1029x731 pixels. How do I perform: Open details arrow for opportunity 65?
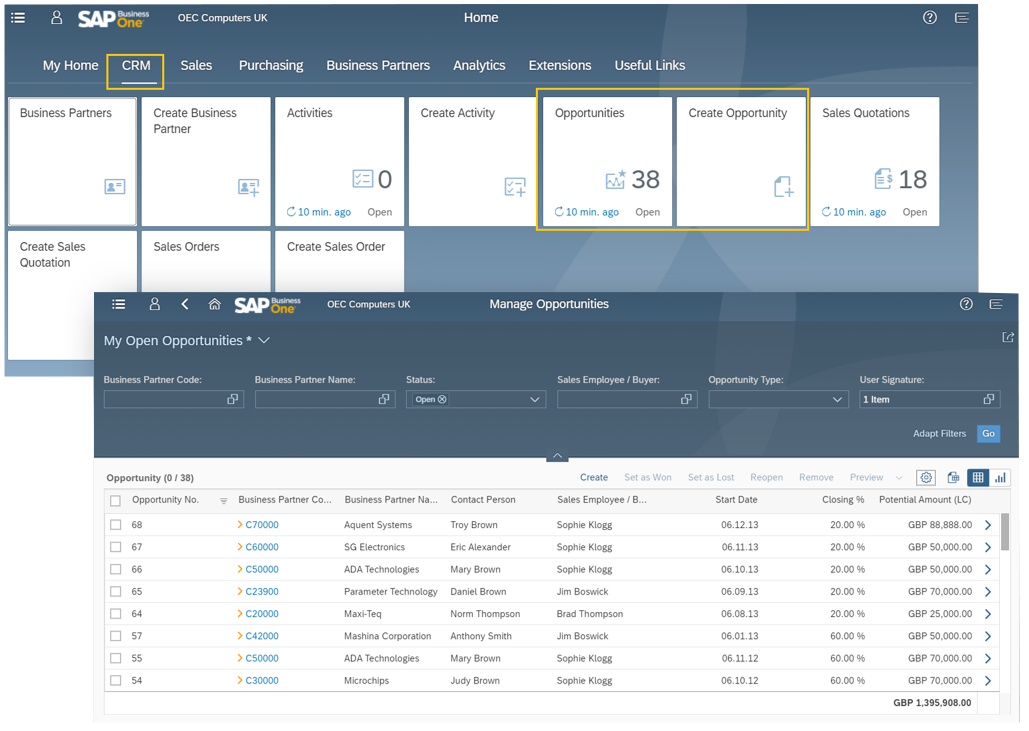[988, 592]
